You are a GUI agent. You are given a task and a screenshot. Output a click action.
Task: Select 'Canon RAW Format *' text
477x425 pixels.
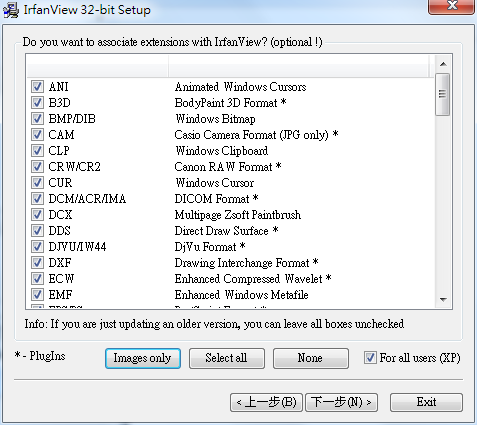point(228,167)
